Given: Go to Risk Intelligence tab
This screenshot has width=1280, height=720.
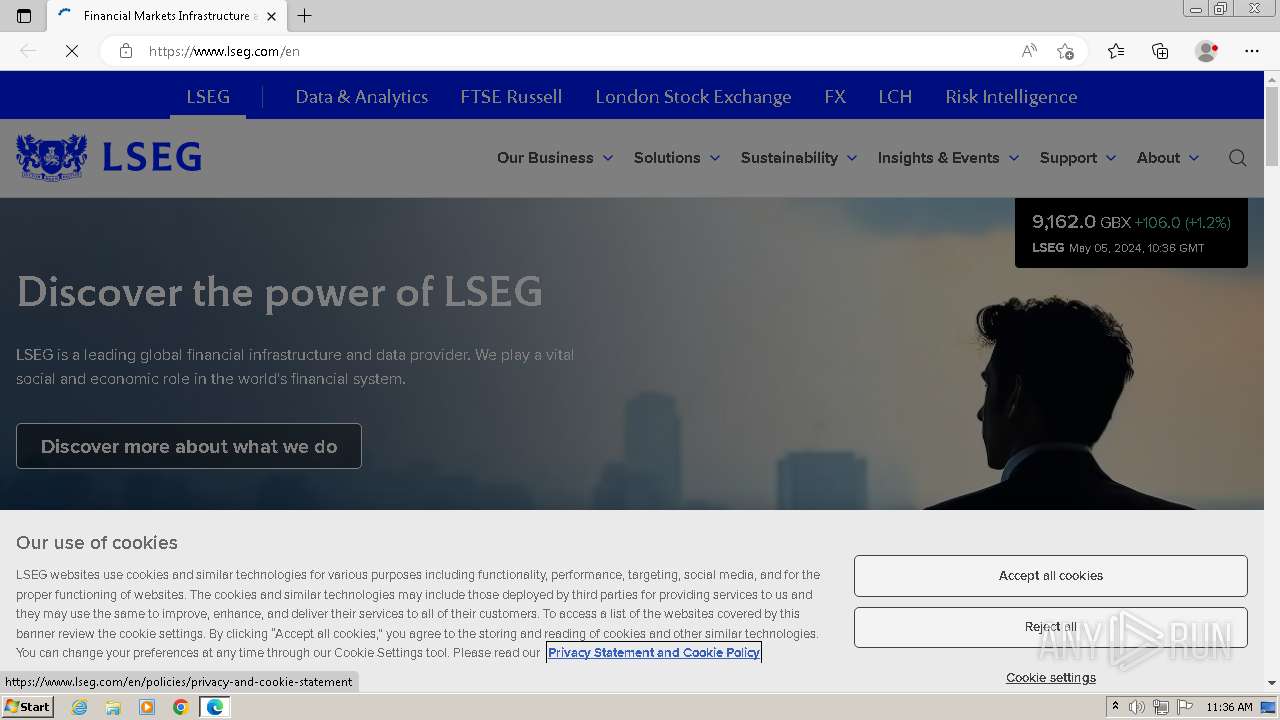Looking at the screenshot, I should (1011, 97).
